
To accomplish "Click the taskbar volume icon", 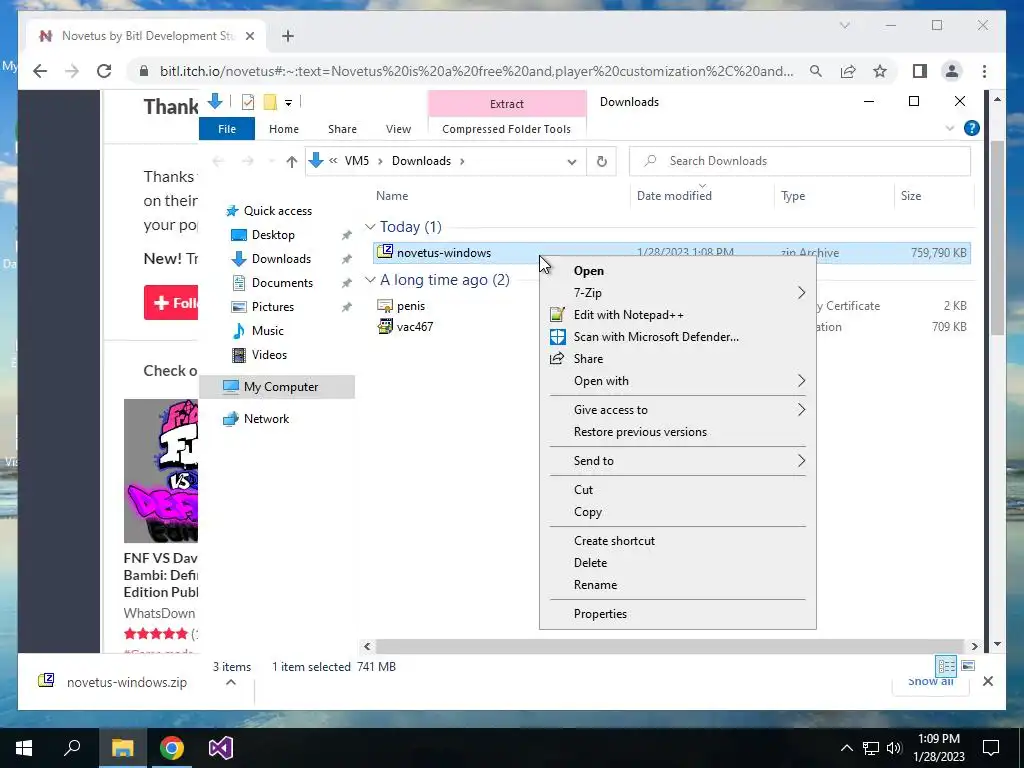I will 894,748.
